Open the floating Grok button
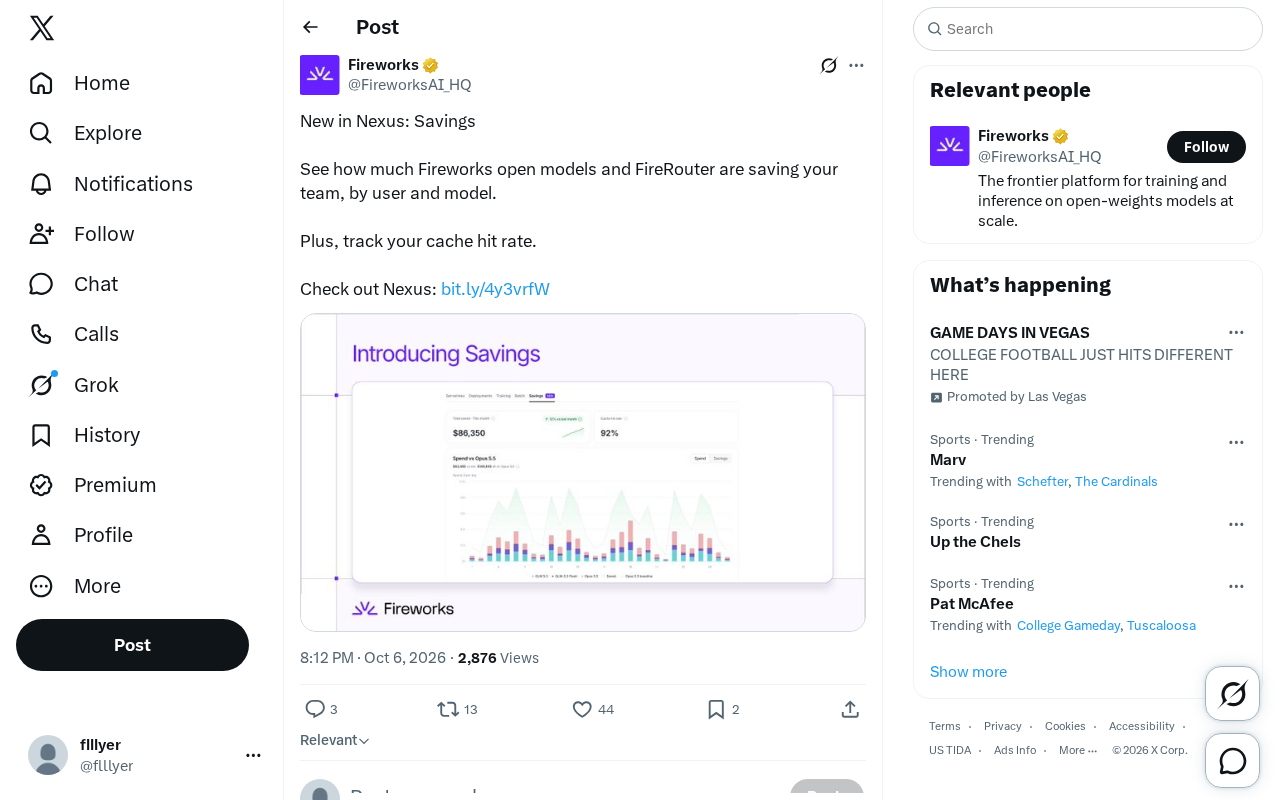The height and width of the screenshot is (800, 1280). (1233, 694)
